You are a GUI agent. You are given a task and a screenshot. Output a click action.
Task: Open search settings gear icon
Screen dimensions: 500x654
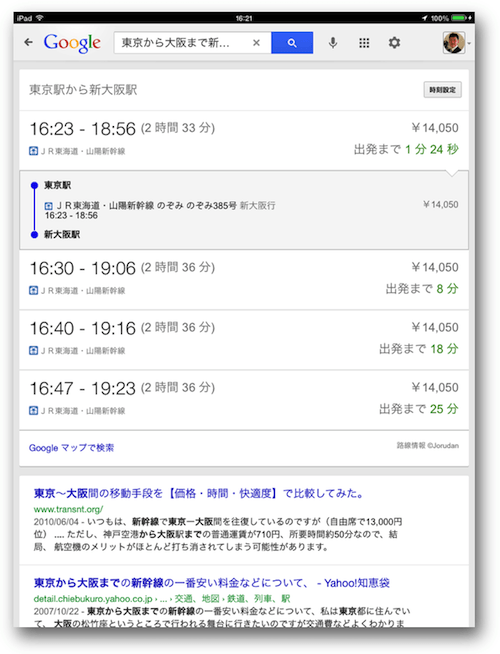[x=394, y=43]
